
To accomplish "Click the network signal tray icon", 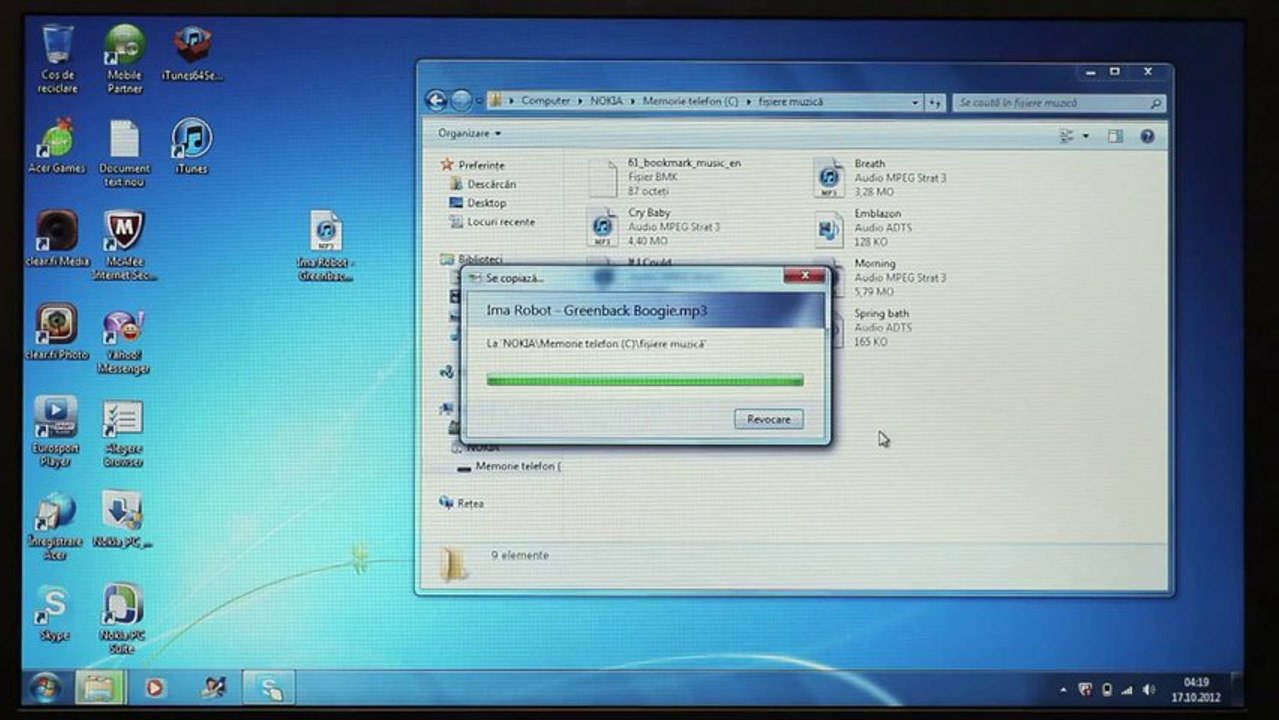I will [1127, 690].
